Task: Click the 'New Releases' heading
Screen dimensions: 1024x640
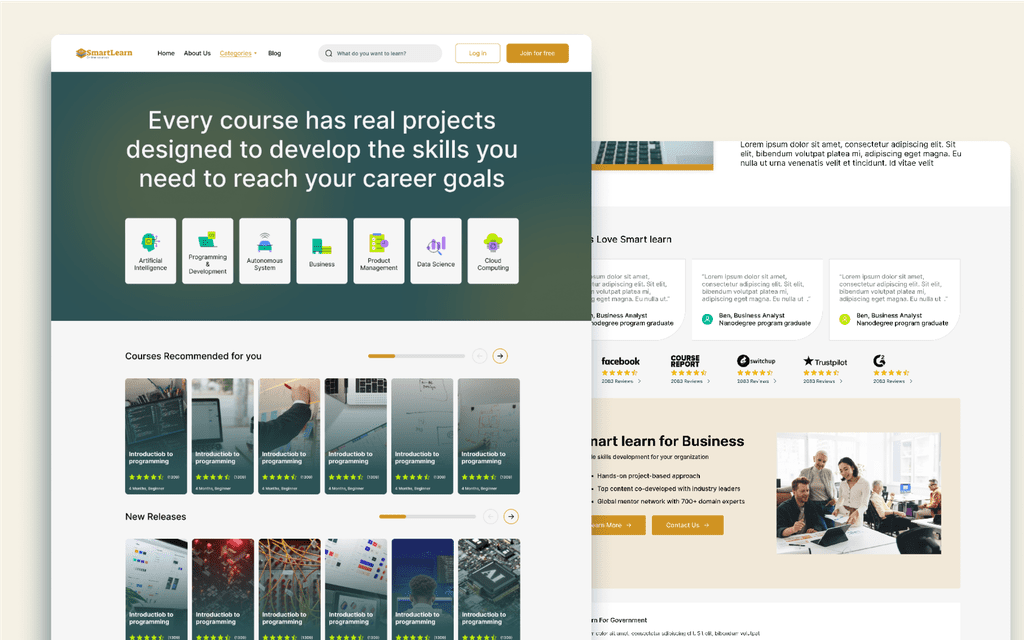Action: [155, 517]
